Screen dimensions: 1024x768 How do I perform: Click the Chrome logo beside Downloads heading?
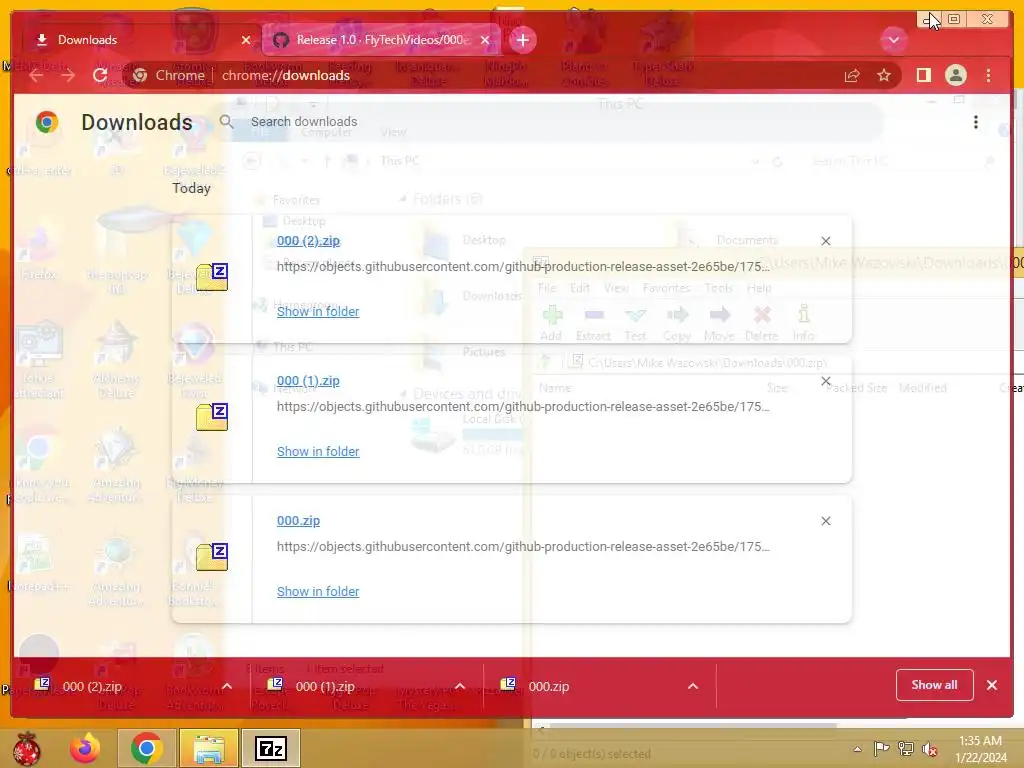[x=46, y=122]
